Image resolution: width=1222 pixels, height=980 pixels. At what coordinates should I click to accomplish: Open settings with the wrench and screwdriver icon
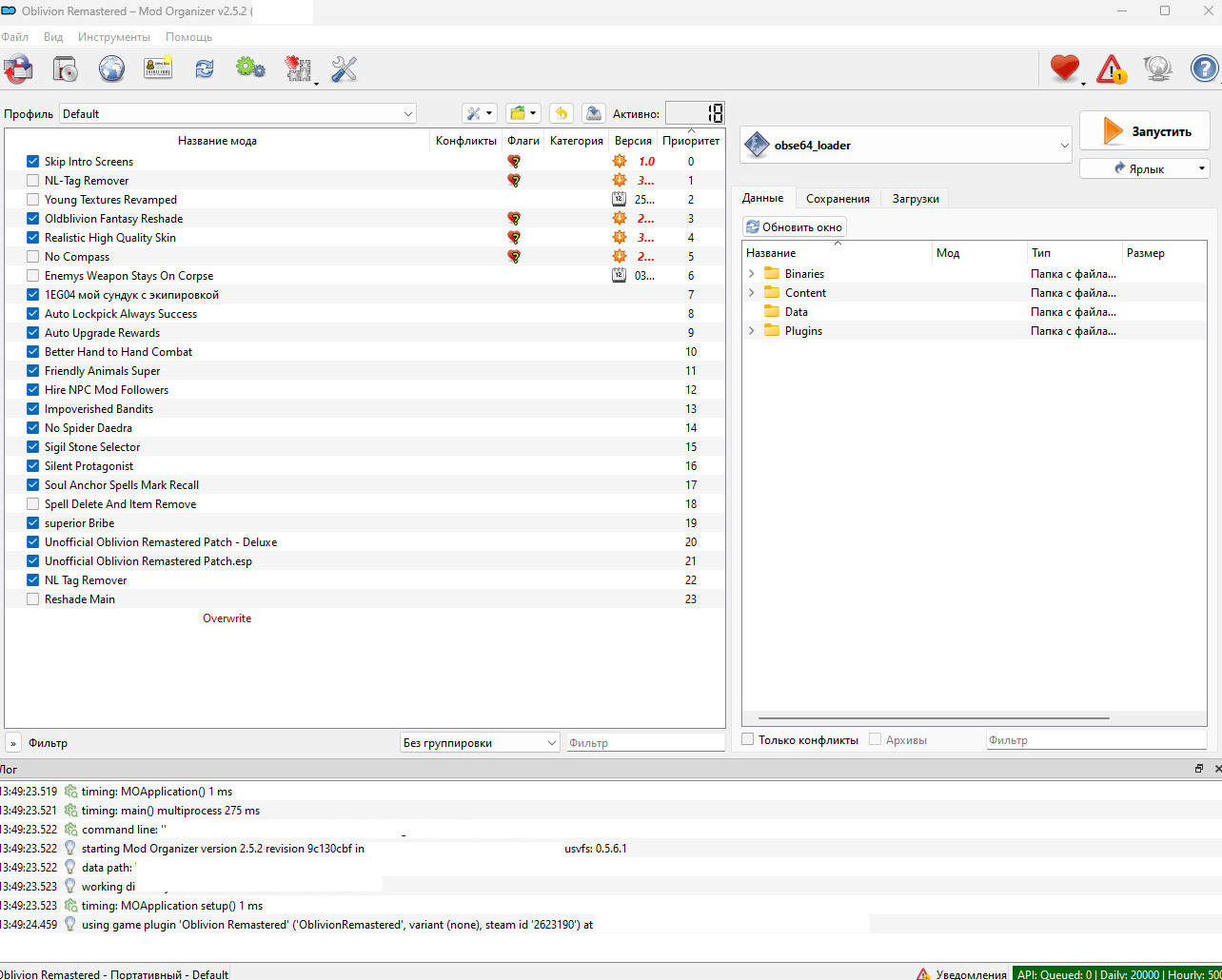point(344,69)
